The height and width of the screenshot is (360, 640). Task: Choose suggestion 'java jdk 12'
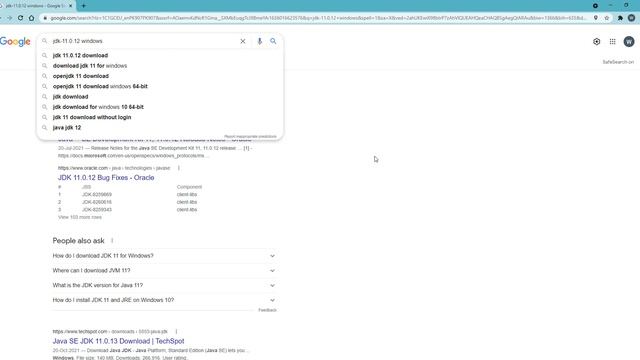point(67,127)
